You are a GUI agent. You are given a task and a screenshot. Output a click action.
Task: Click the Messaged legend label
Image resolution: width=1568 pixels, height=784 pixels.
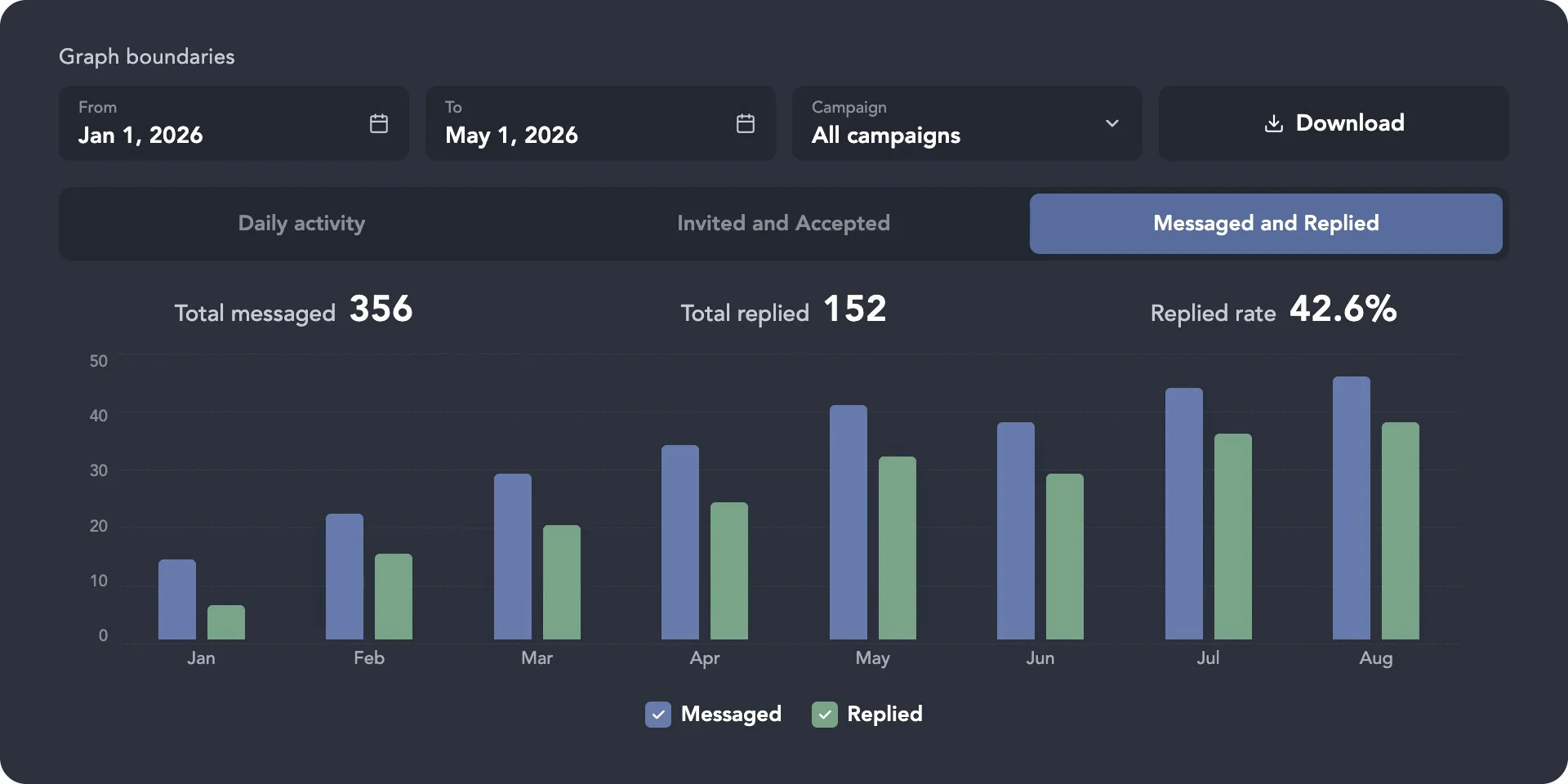(x=731, y=714)
